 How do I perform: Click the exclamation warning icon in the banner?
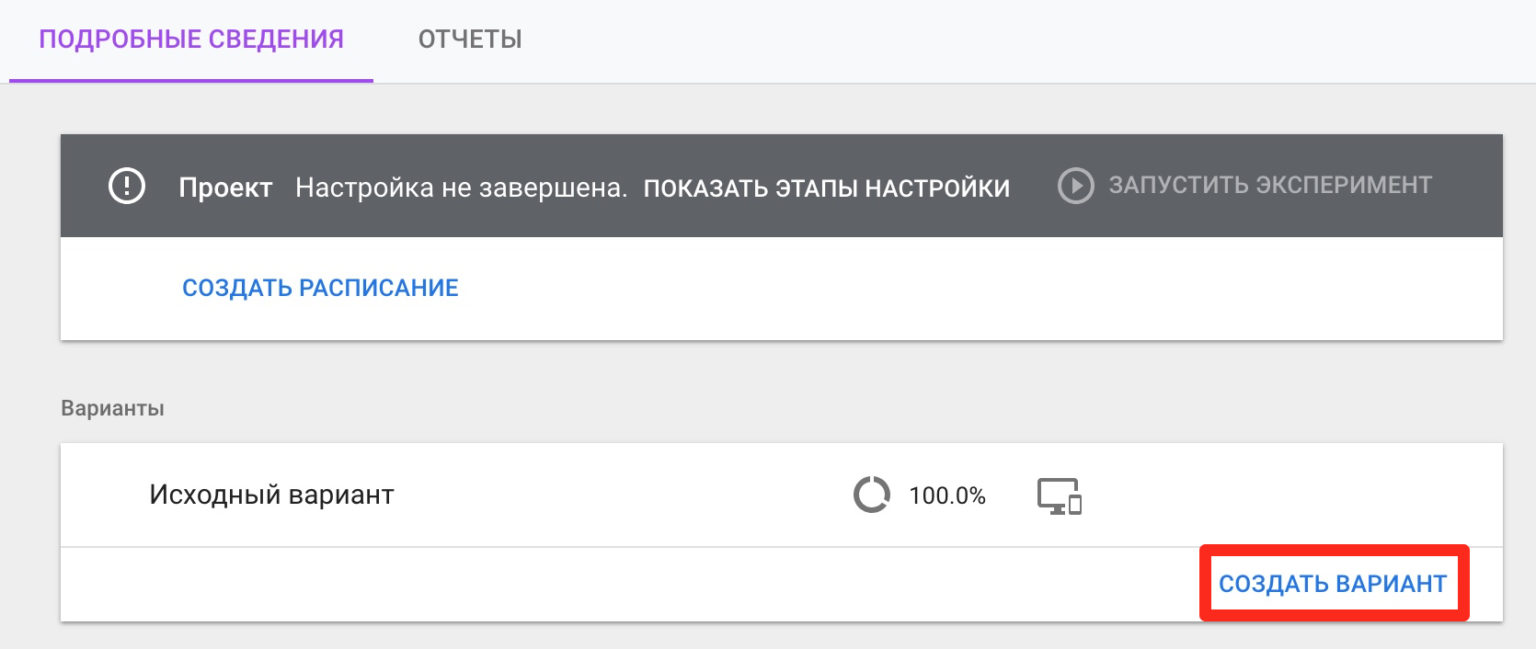click(x=126, y=185)
